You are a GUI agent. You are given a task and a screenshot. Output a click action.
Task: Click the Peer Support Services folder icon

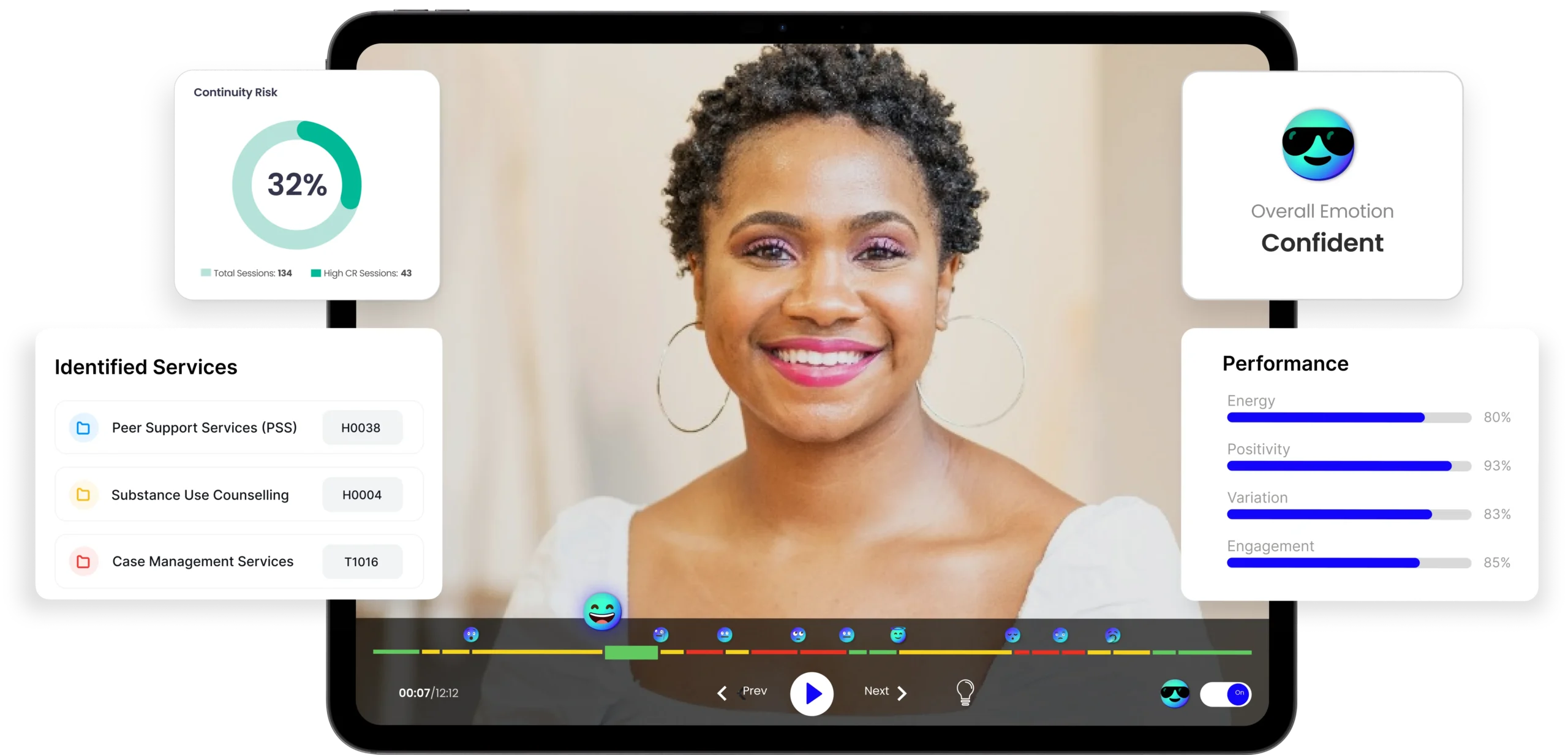coord(82,428)
